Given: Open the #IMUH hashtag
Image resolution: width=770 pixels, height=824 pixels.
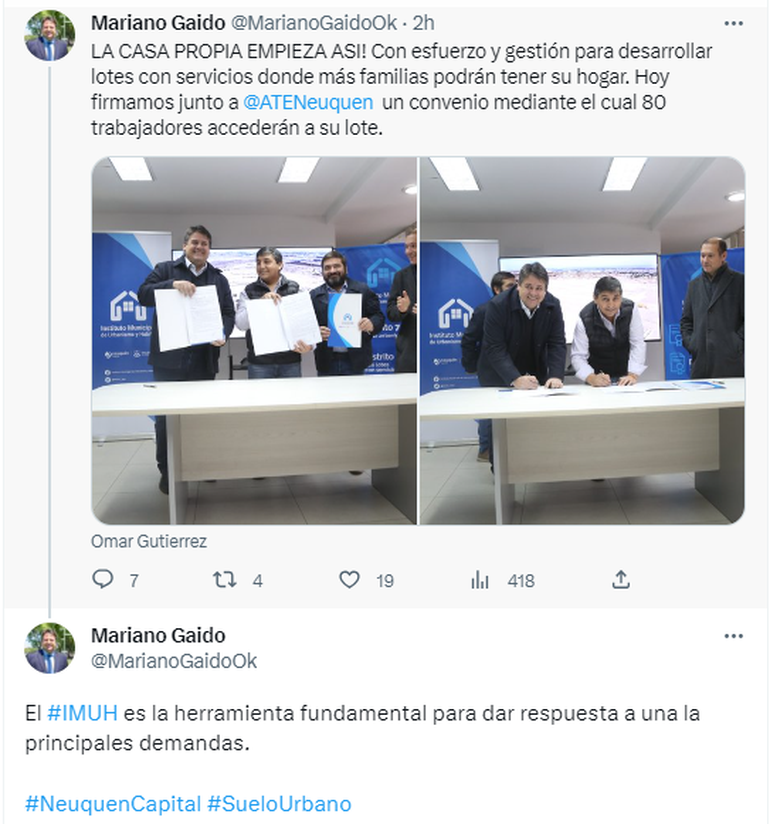Looking at the screenshot, I should pos(82,714).
